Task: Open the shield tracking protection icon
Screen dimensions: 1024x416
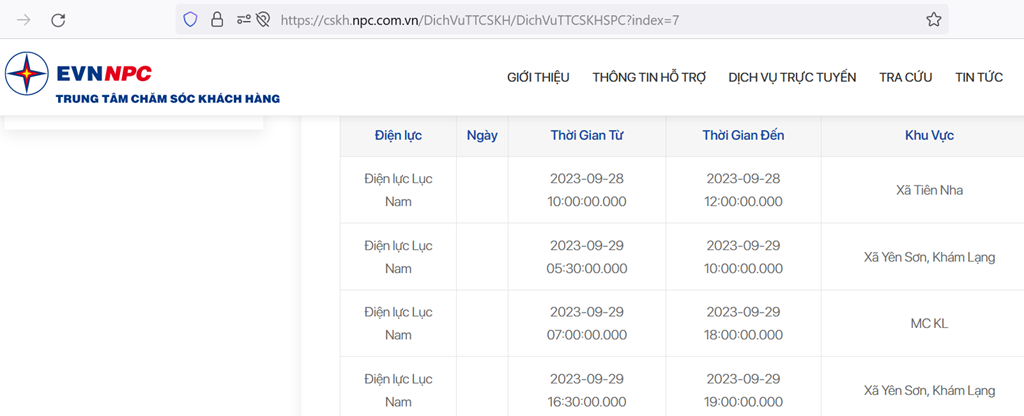Action: (190, 20)
